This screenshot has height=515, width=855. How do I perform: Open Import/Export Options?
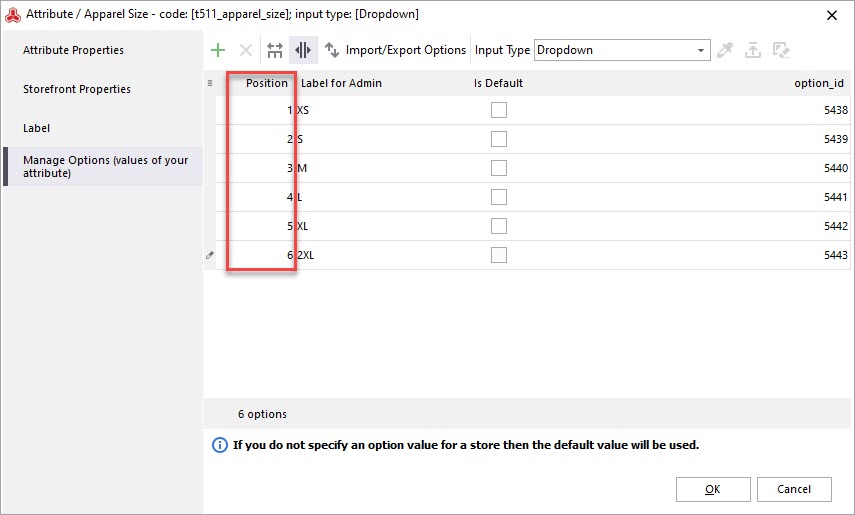395,50
